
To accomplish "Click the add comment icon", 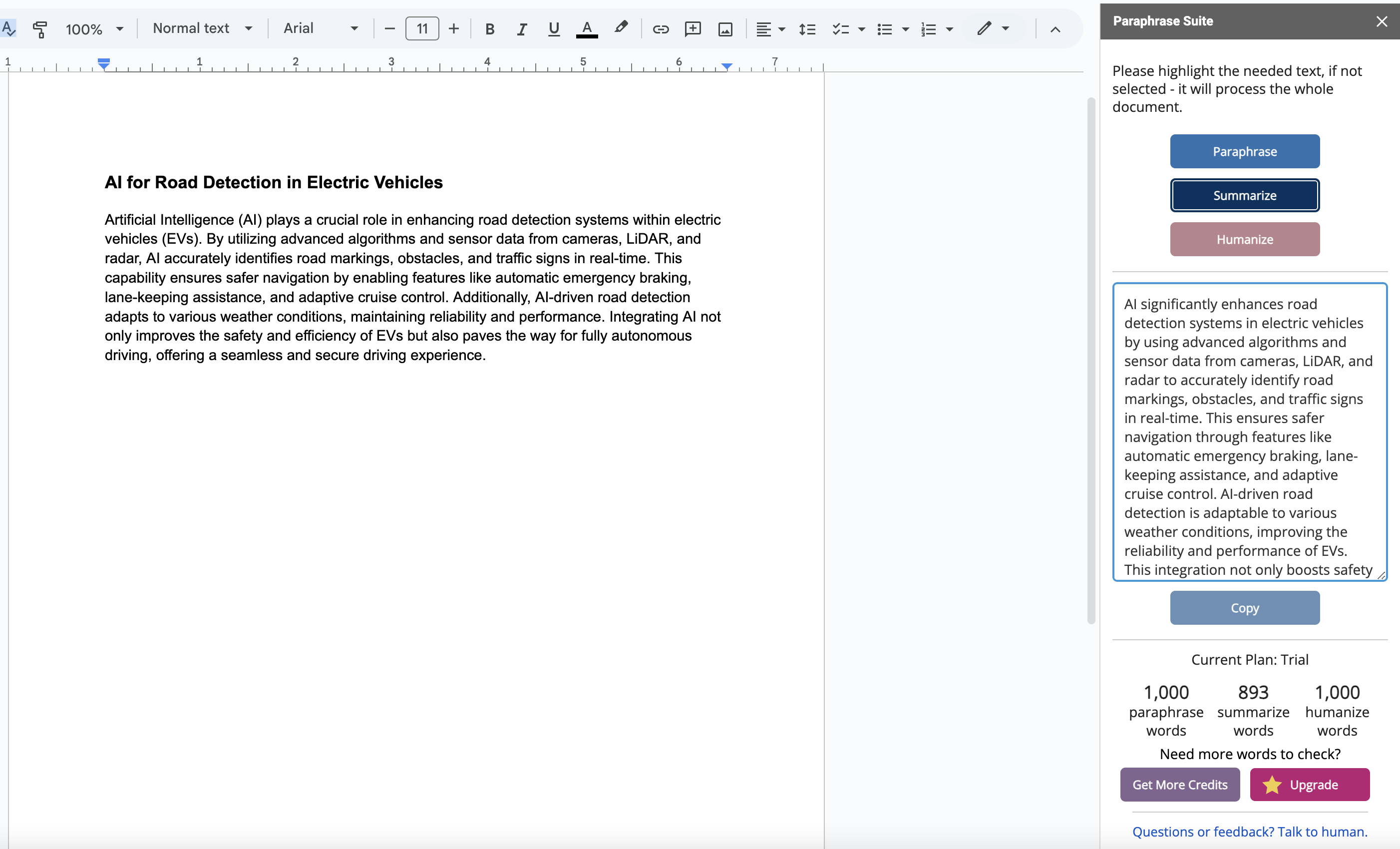I will (x=693, y=28).
